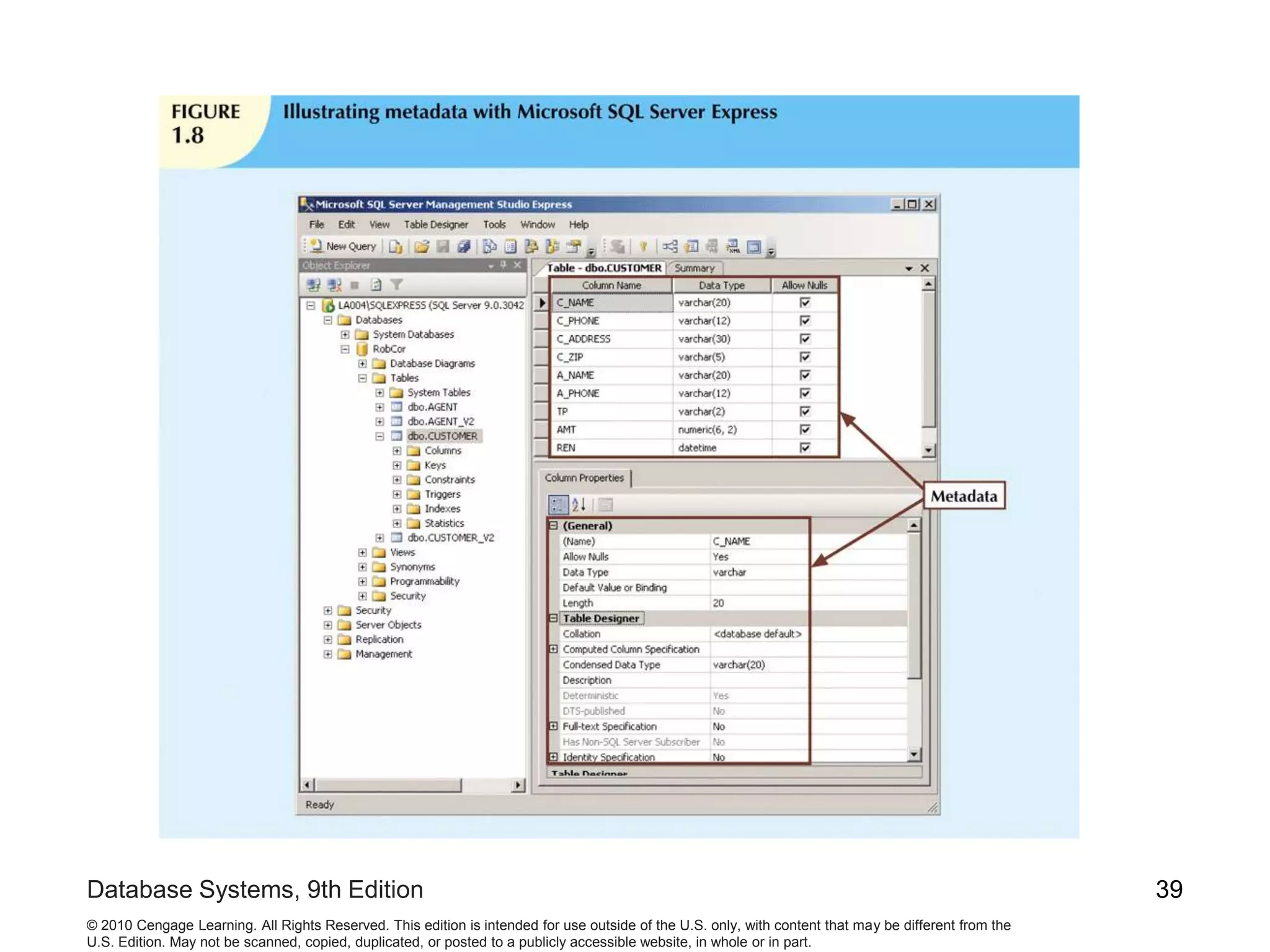Collapse the Databases tree node
Viewport: 1270px width, 952px height.
pyautogui.click(x=328, y=320)
